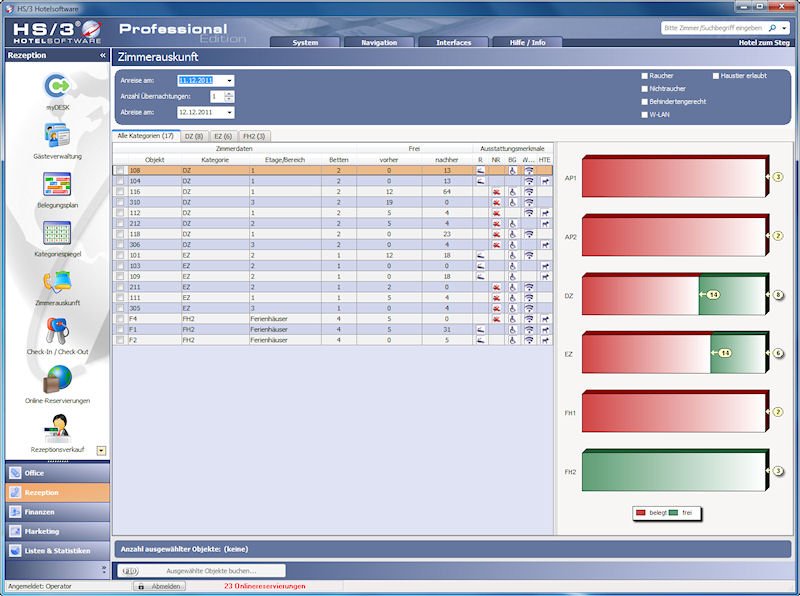Image resolution: width=800 pixels, height=596 pixels.
Task: Sort table by Objekt column header
Action: tap(155, 160)
